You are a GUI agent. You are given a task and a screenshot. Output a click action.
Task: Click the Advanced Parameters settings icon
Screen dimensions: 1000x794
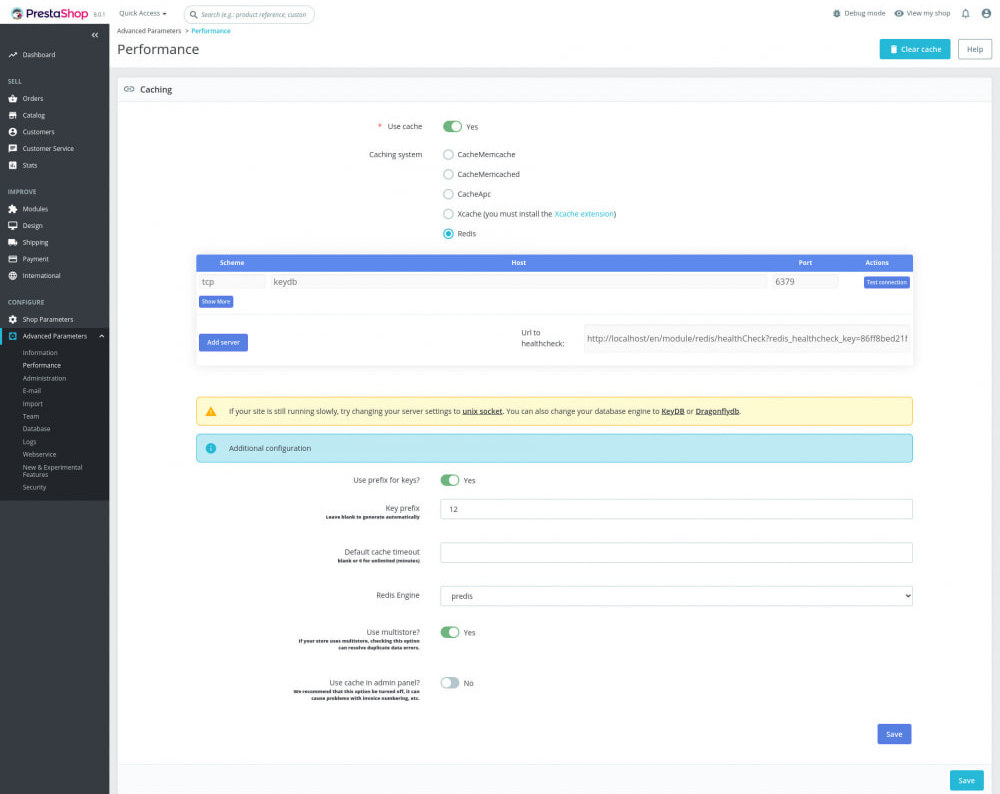click(13, 336)
